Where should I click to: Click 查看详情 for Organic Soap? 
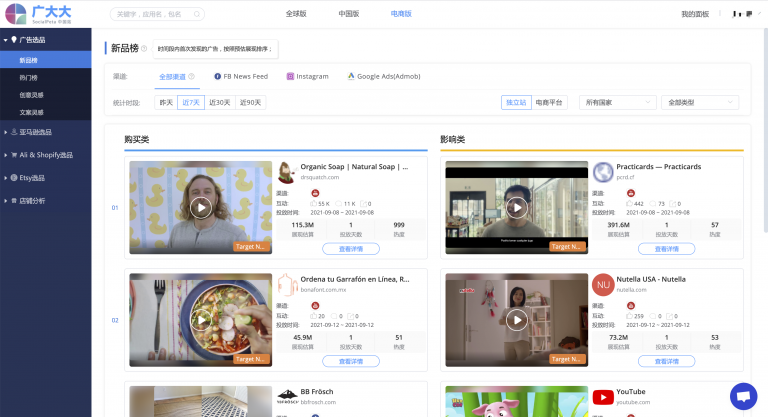[x=351, y=249]
